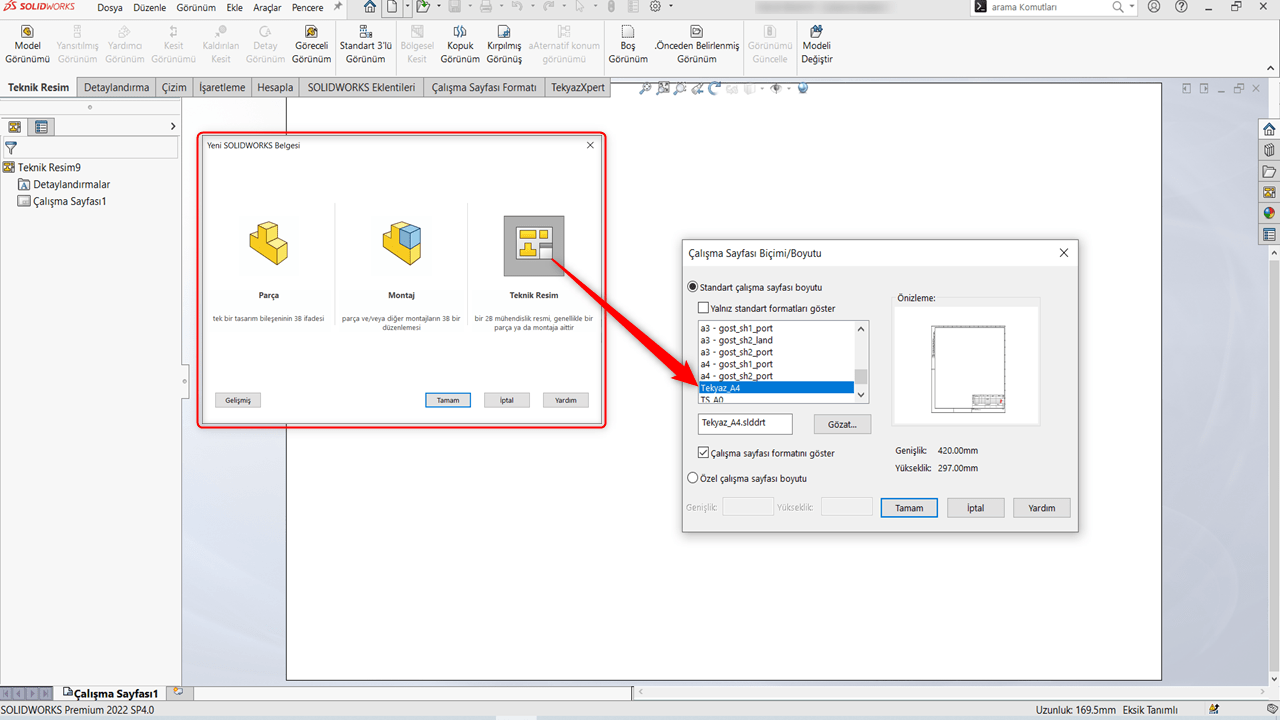Switch to the TekyazXpert tab
Image resolution: width=1280 pixels, height=720 pixels.
point(578,87)
